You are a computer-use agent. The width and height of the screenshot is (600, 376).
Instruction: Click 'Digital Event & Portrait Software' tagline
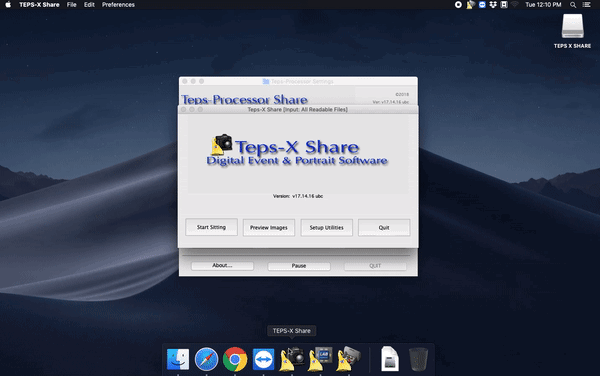pos(297,161)
